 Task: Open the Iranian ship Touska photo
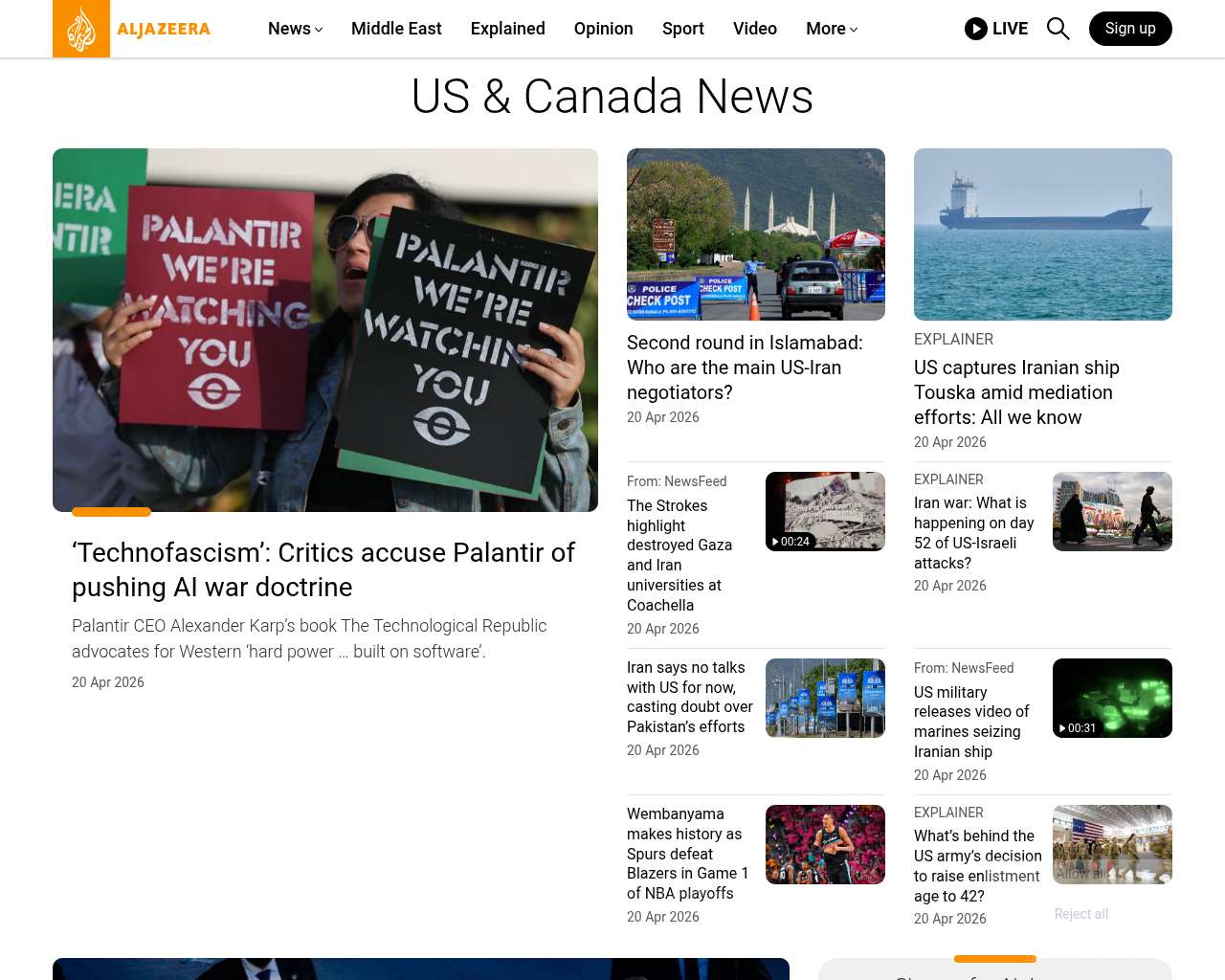[x=1043, y=234]
